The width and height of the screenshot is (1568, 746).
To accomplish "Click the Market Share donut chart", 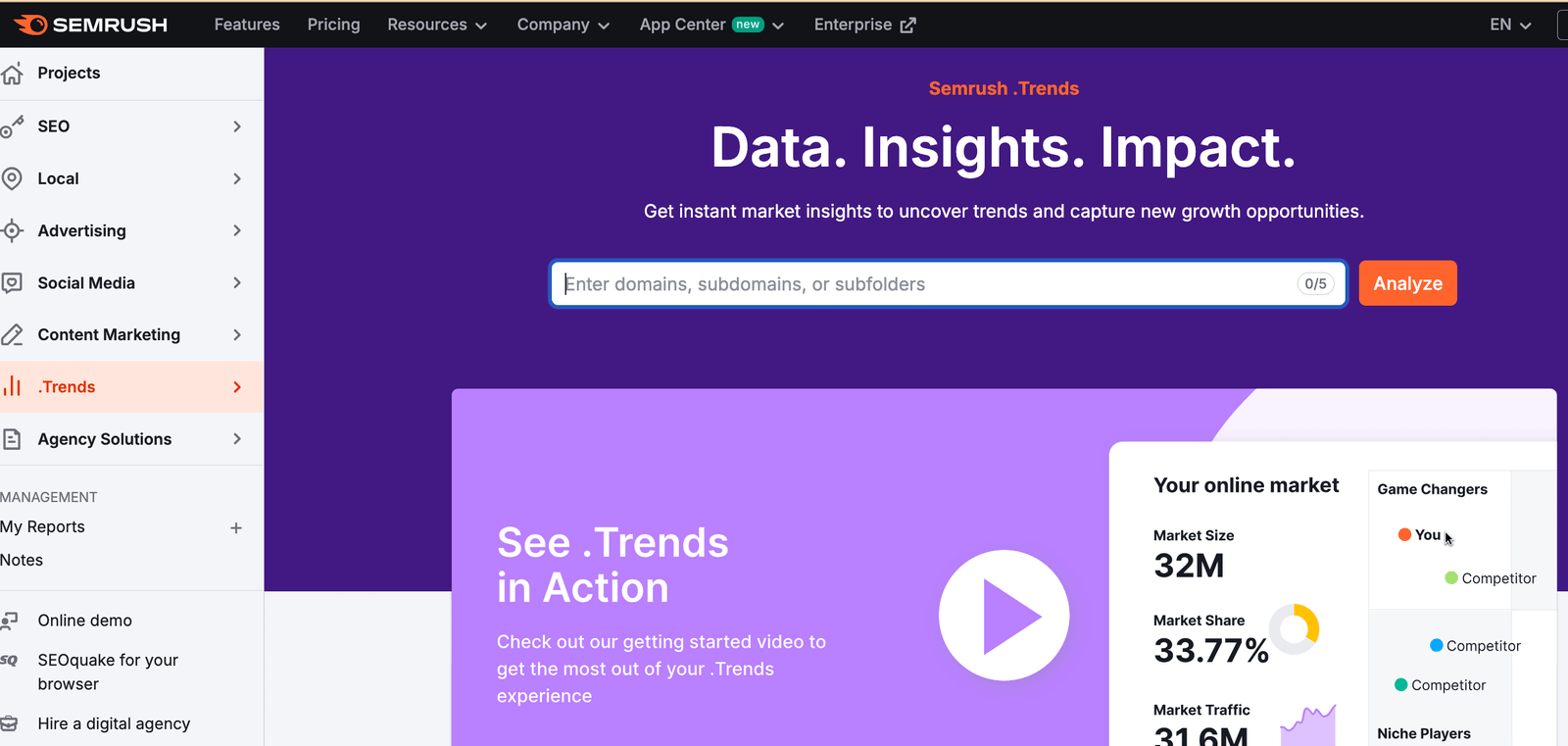I will 1294,629.
